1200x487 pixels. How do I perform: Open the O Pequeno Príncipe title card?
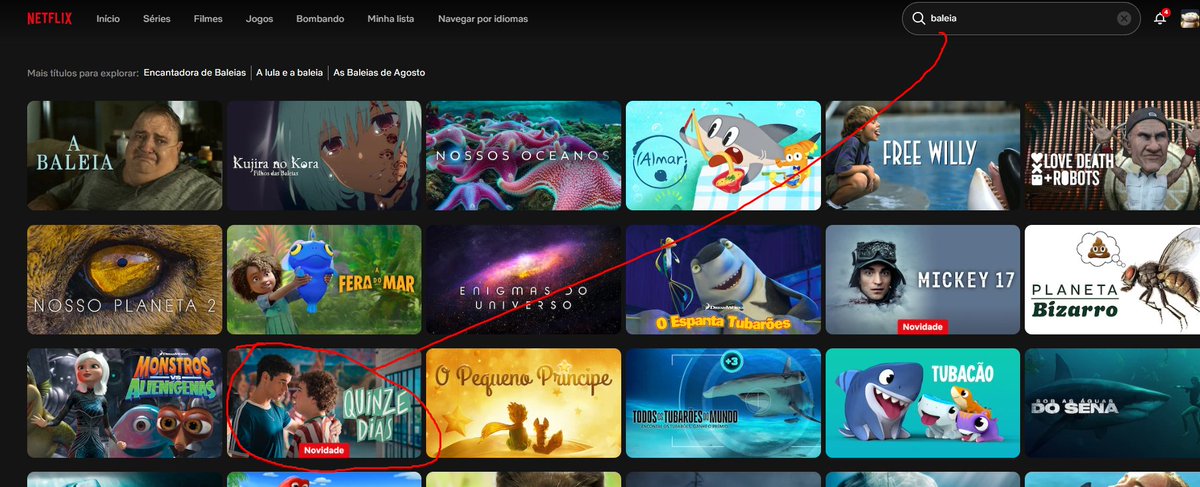(523, 403)
